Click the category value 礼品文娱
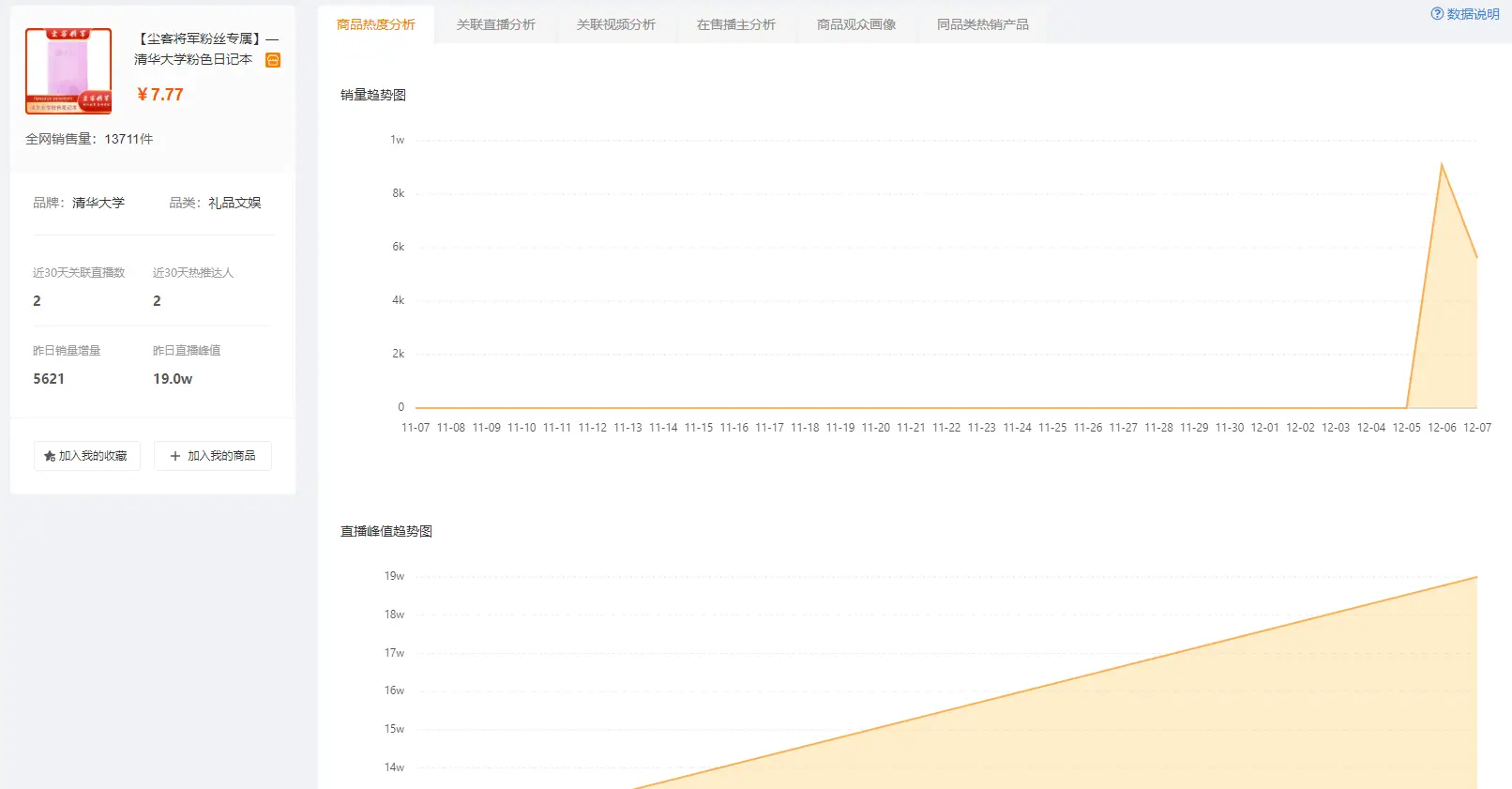This screenshot has width=1512, height=789. pos(234,203)
